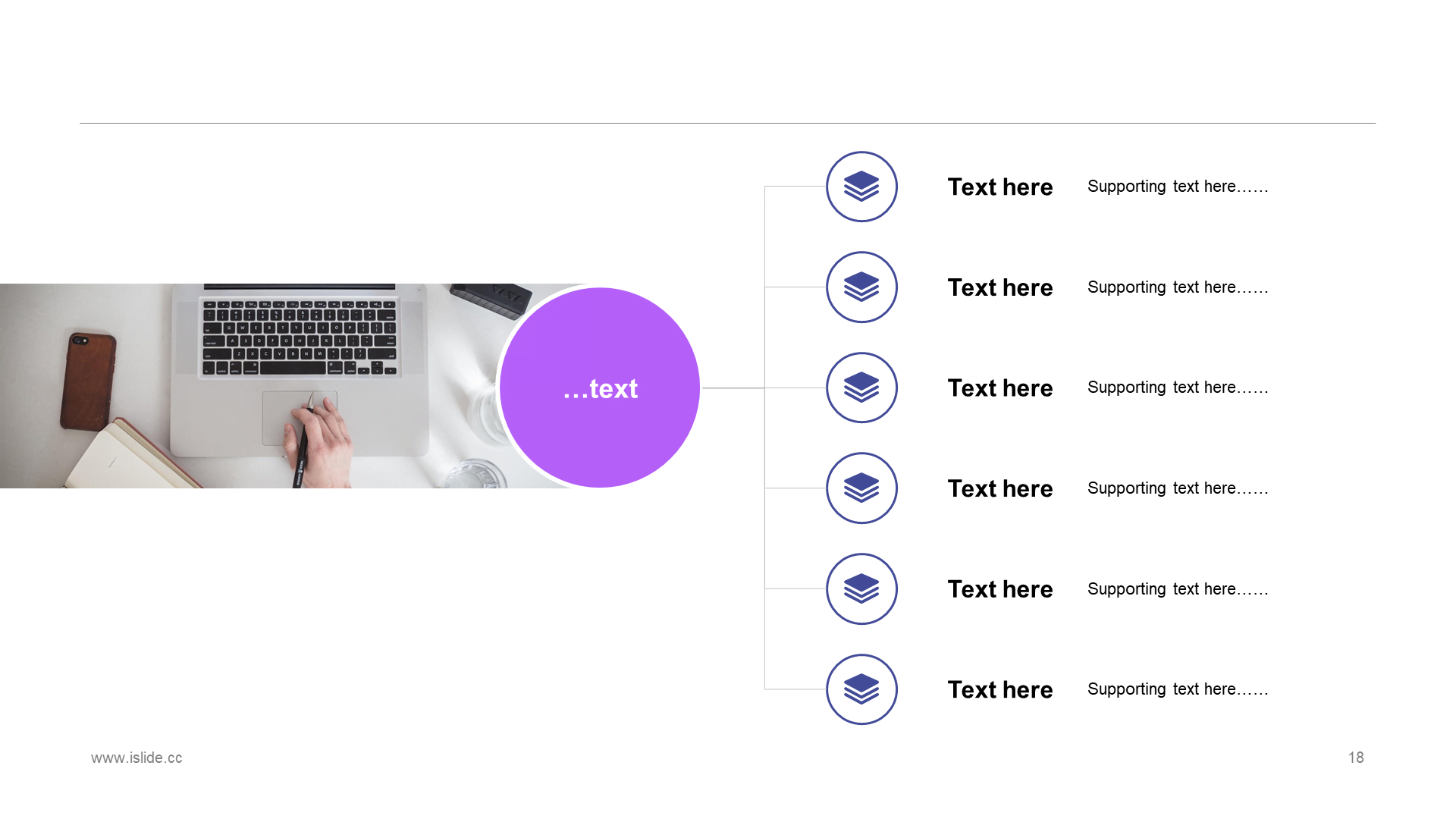Click the third 'Supporting text here' line

[x=1178, y=388]
